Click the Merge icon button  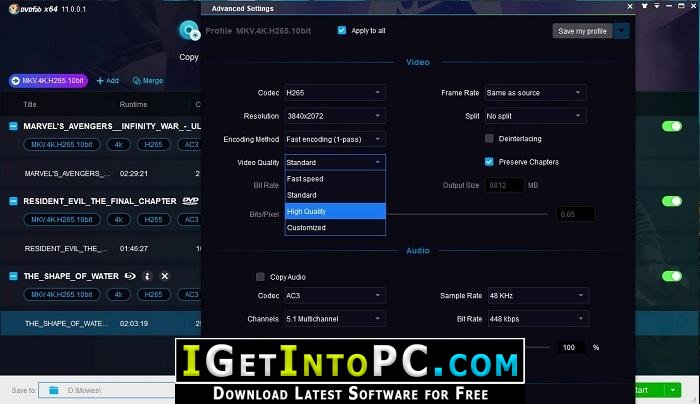[x=137, y=81]
